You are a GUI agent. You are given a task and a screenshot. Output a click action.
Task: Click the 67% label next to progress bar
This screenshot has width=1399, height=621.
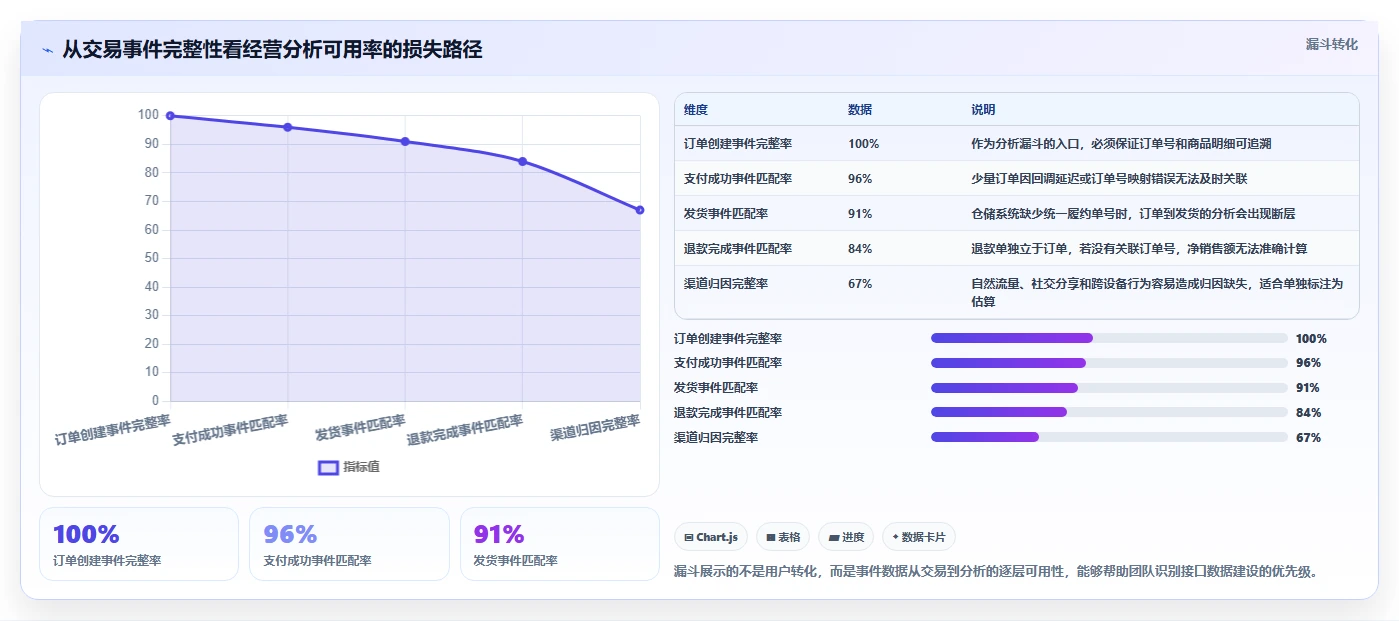pos(1308,437)
